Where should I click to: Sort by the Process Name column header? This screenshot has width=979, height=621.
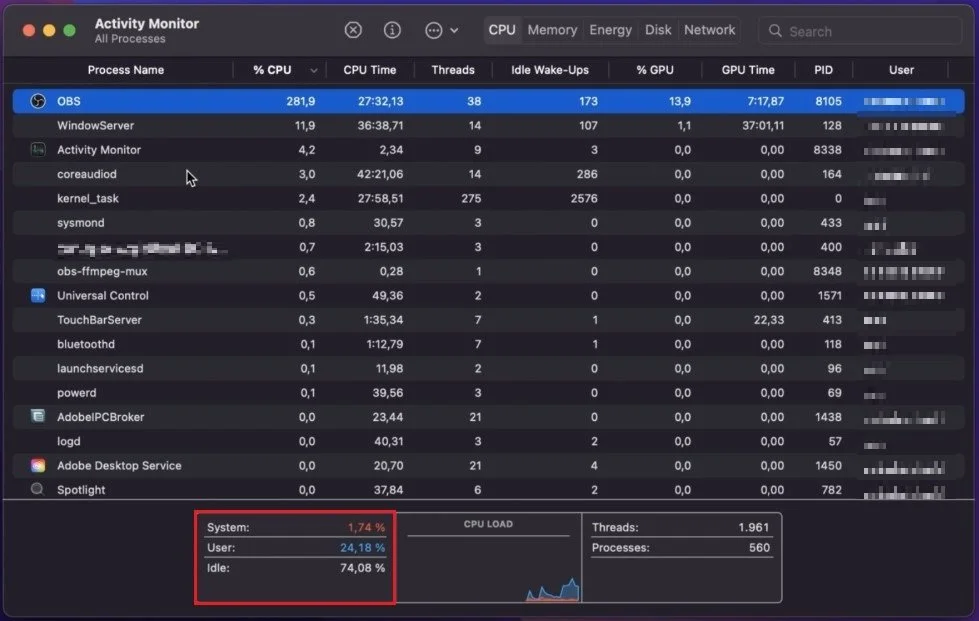(125, 70)
